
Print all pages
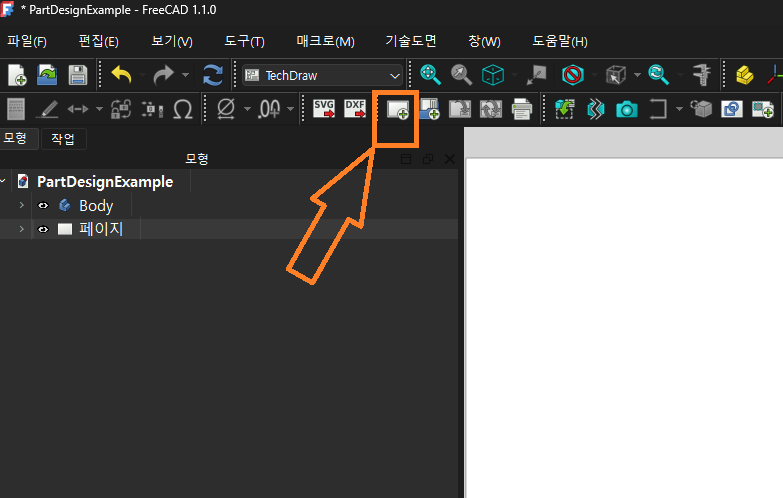(x=522, y=109)
